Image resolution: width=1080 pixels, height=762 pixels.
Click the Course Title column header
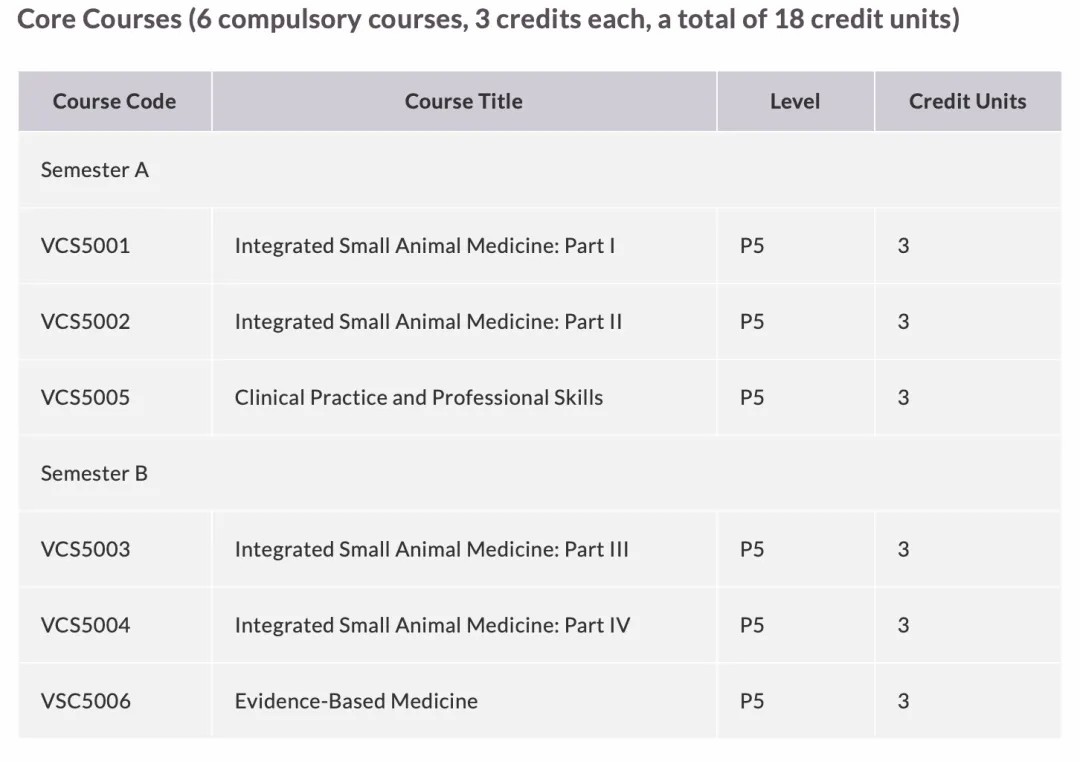tap(463, 101)
